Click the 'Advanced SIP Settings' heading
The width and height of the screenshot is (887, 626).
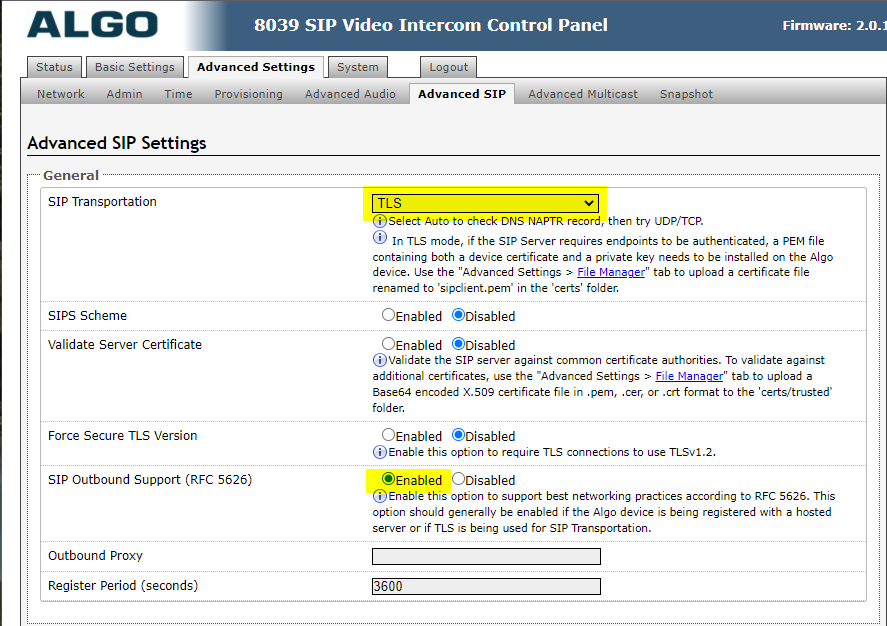117,143
